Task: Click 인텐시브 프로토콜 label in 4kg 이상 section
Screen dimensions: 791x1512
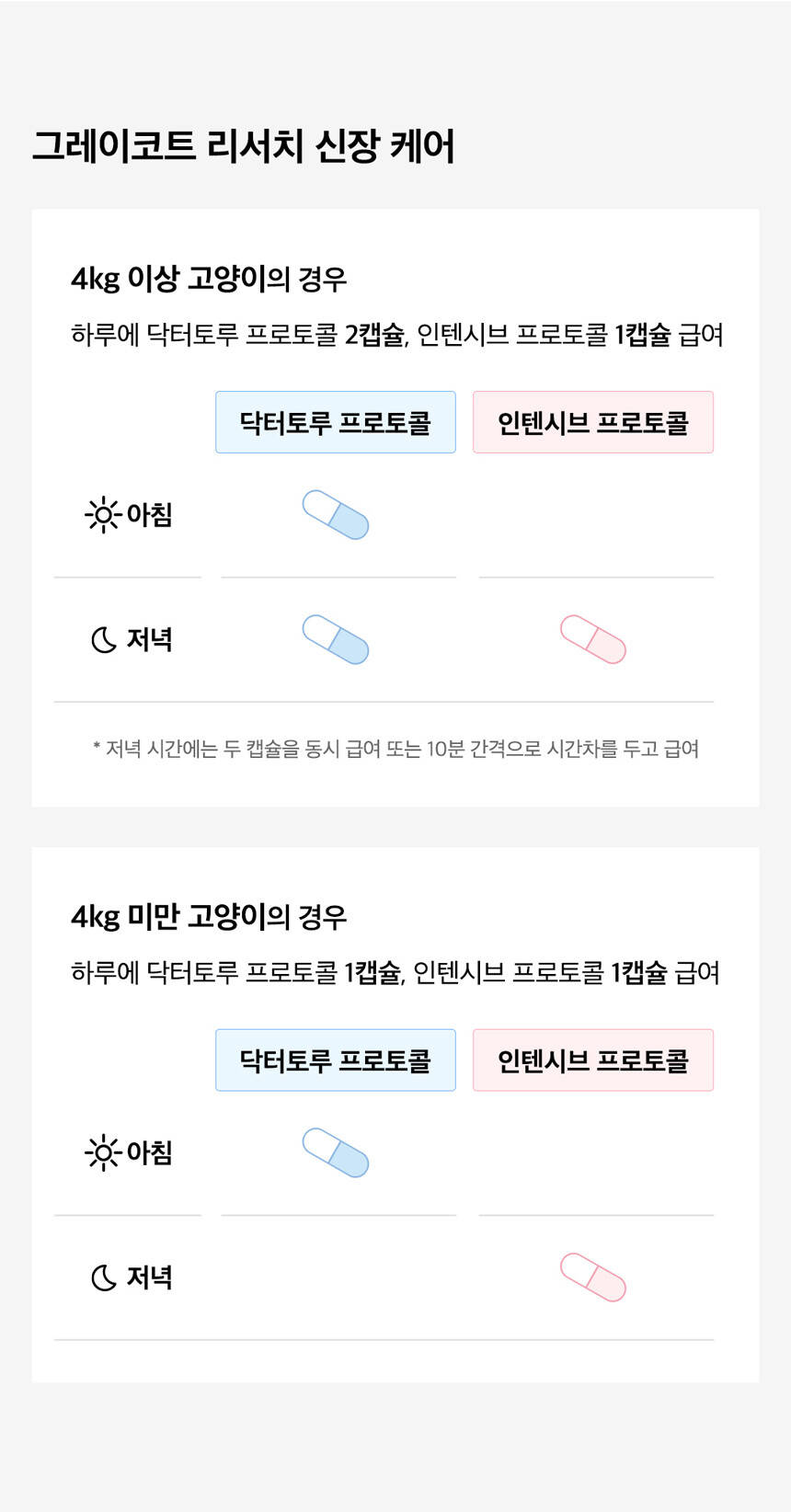Action: [x=593, y=422]
